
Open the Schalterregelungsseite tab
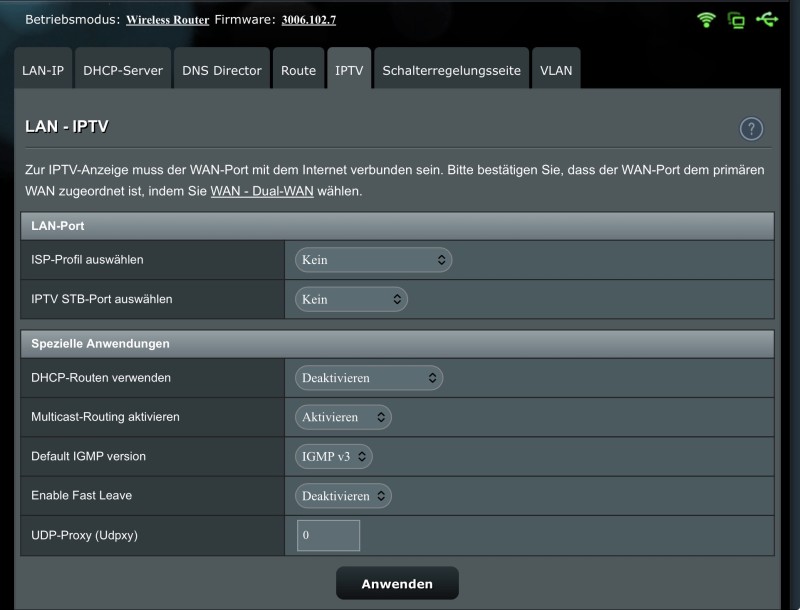tap(451, 71)
